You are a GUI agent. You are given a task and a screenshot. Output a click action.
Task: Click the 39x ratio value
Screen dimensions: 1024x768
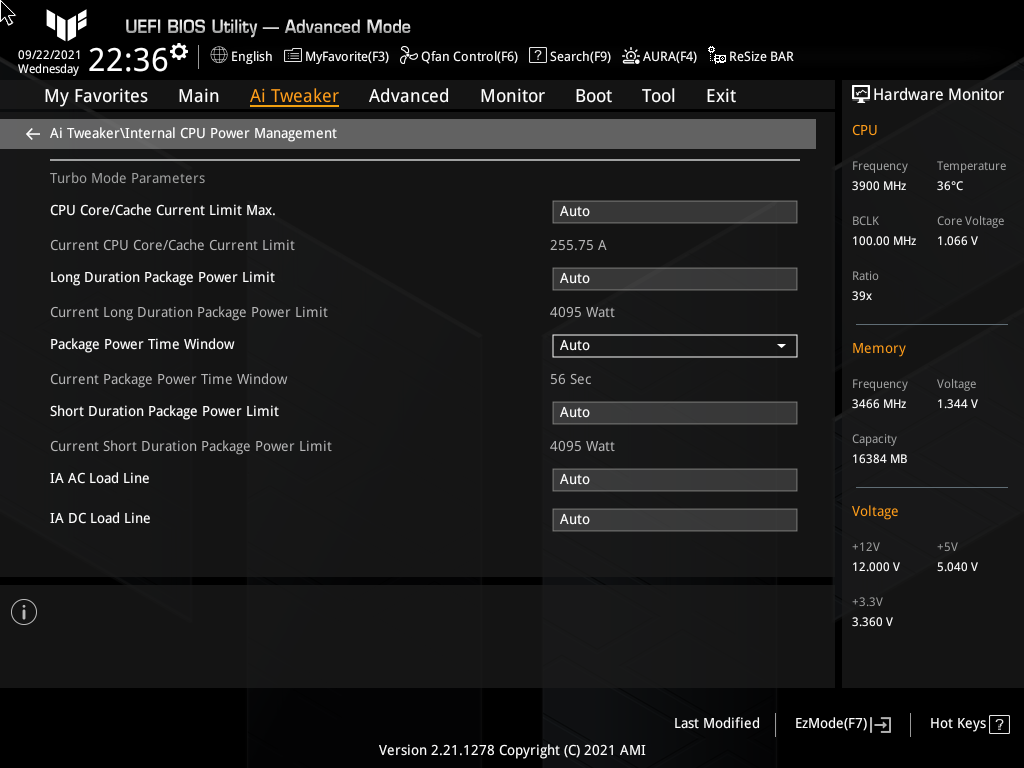[x=862, y=296]
